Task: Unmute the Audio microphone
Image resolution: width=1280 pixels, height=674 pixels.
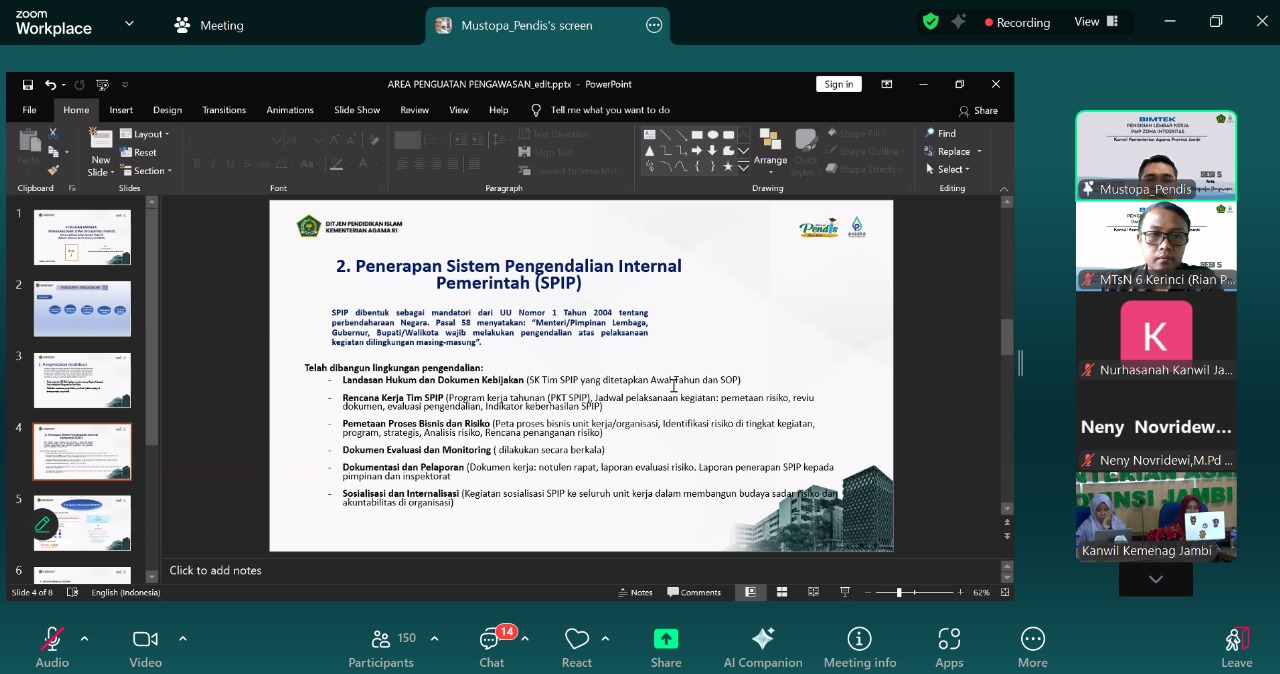Action: (x=52, y=640)
